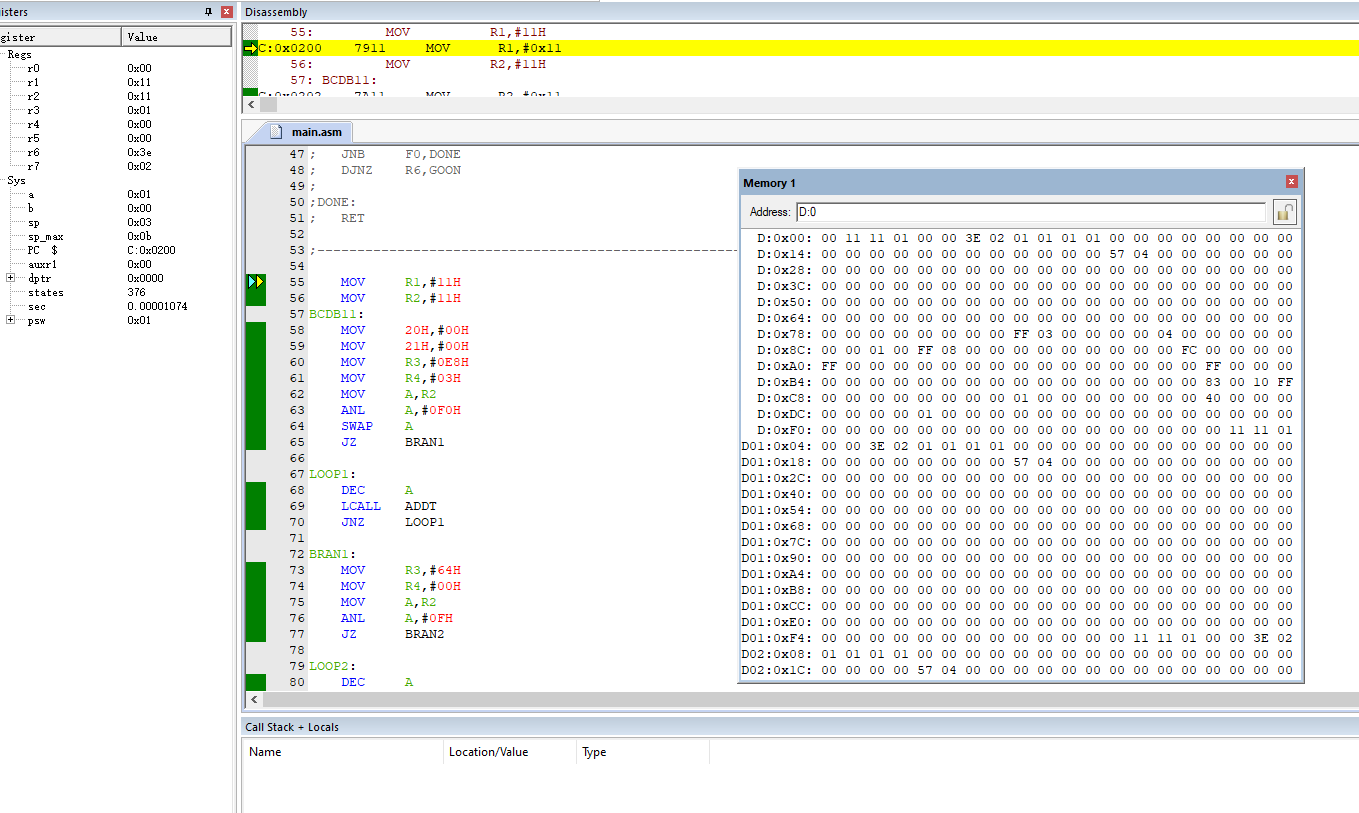Click the states value 376

[x=137, y=292]
